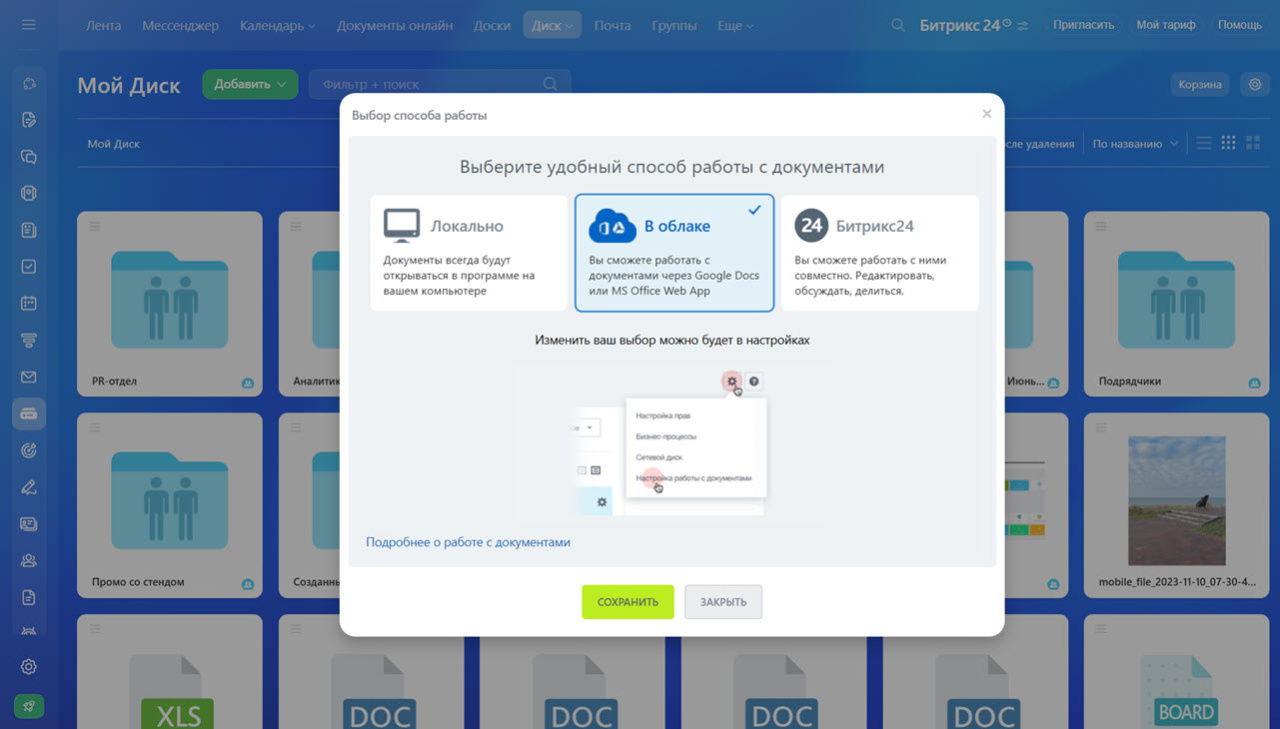The height and width of the screenshot is (729, 1280).
Task: Open the Подробнее о работе с документами link
Action: coord(468,542)
